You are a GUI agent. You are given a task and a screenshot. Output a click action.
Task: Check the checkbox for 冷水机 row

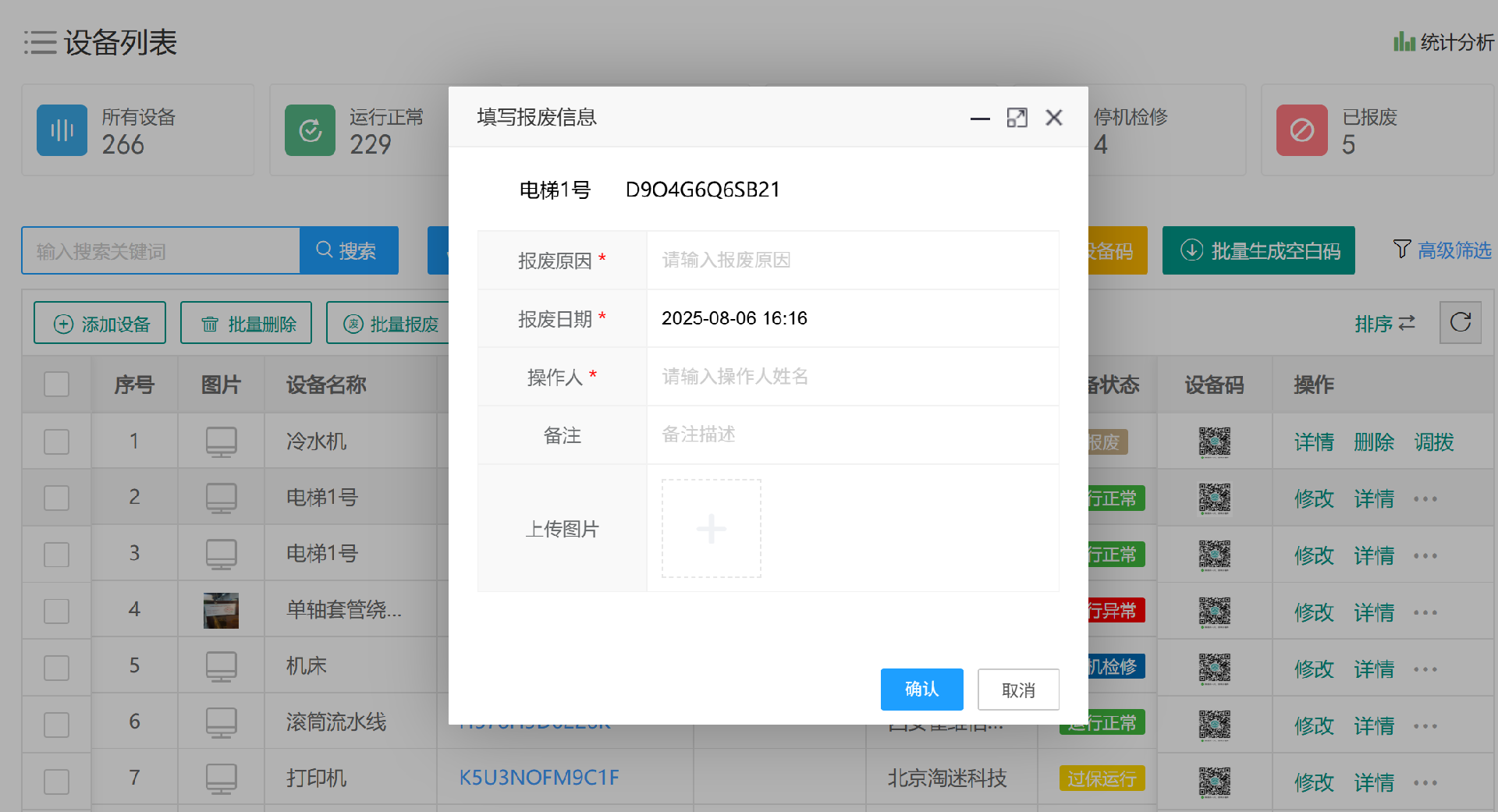coord(56,441)
